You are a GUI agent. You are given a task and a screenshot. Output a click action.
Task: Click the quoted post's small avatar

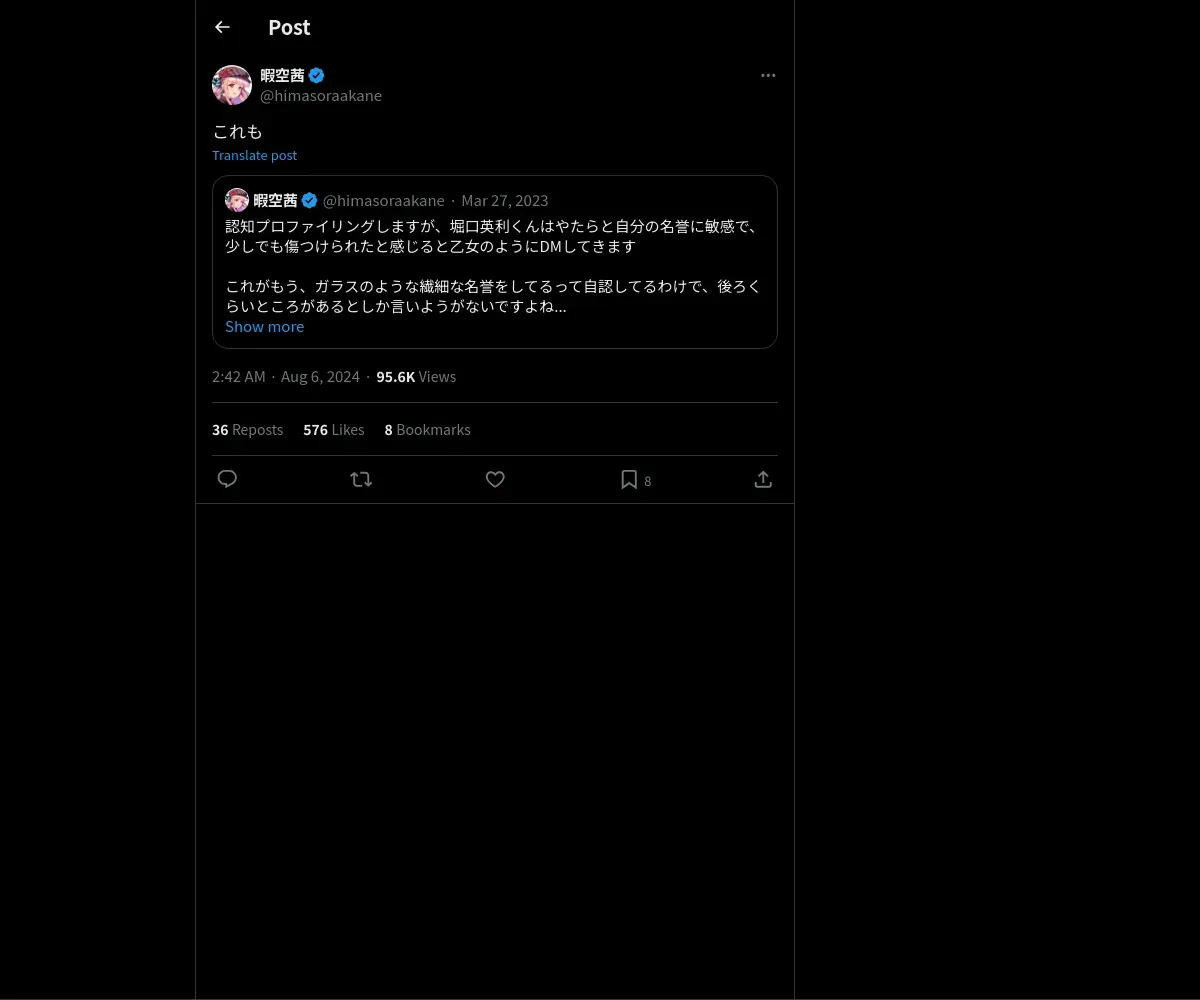pyautogui.click(x=237, y=200)
